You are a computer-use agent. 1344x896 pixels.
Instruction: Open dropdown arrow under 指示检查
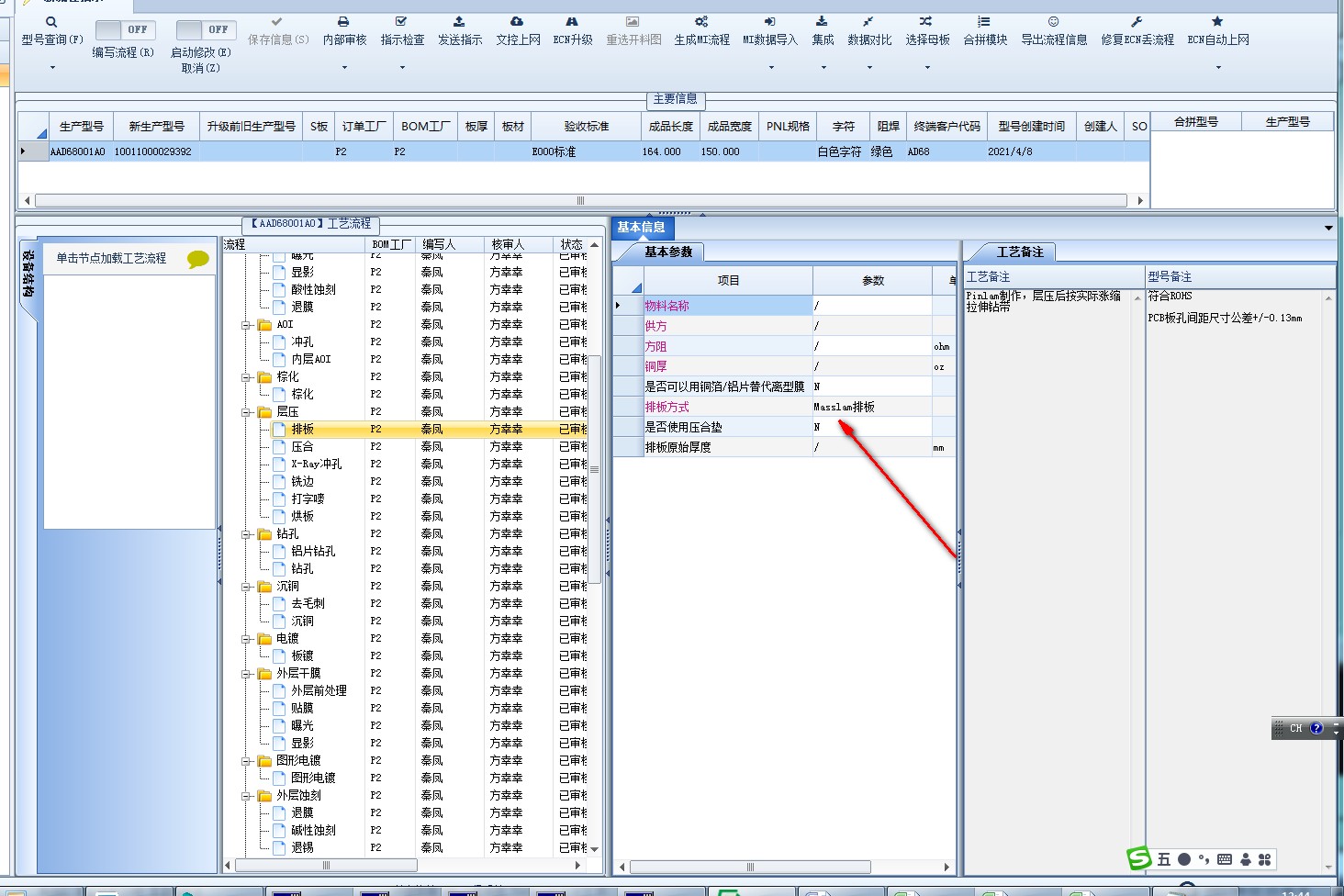[x=402, y=67]
